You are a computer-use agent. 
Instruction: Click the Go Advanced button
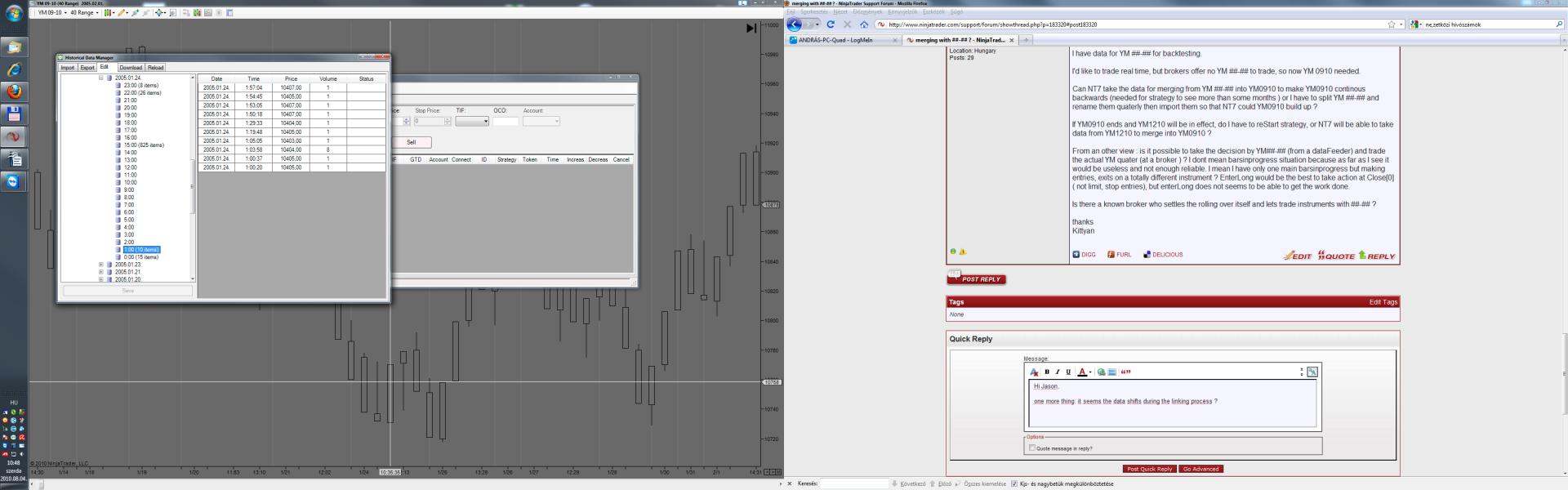pyautogui.click(x=1200, y=469)
